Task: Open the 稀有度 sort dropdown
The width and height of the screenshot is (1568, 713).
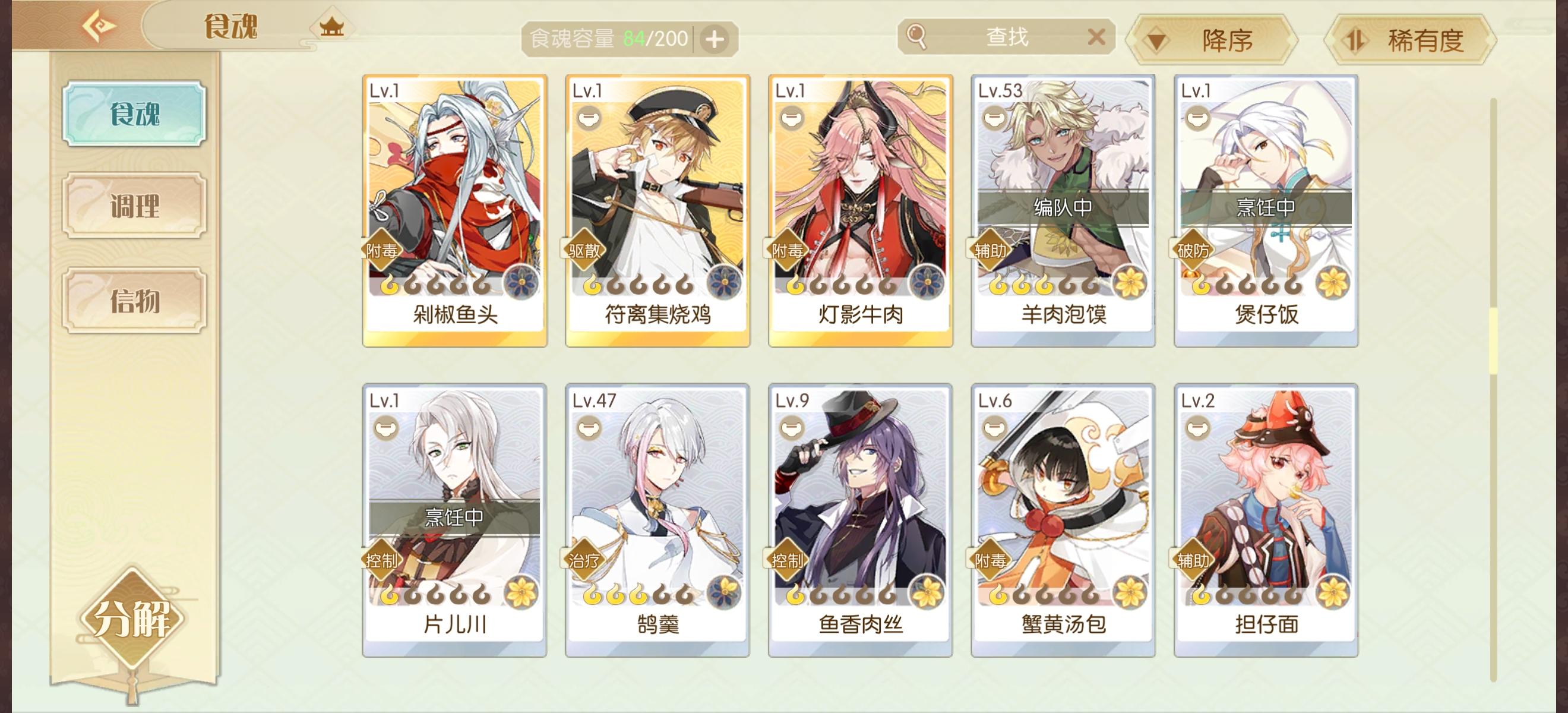Action: [x=1411, y=40]
